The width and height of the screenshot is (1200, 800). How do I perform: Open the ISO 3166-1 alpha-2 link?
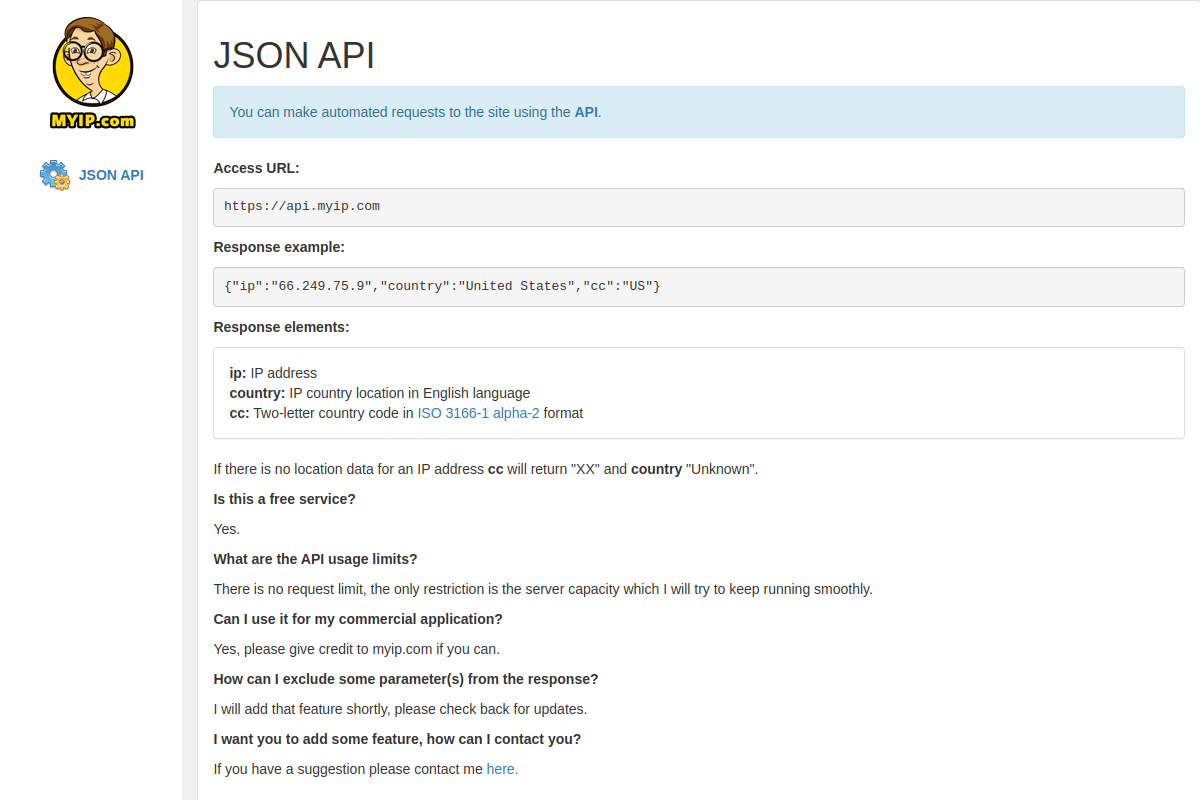478,413
